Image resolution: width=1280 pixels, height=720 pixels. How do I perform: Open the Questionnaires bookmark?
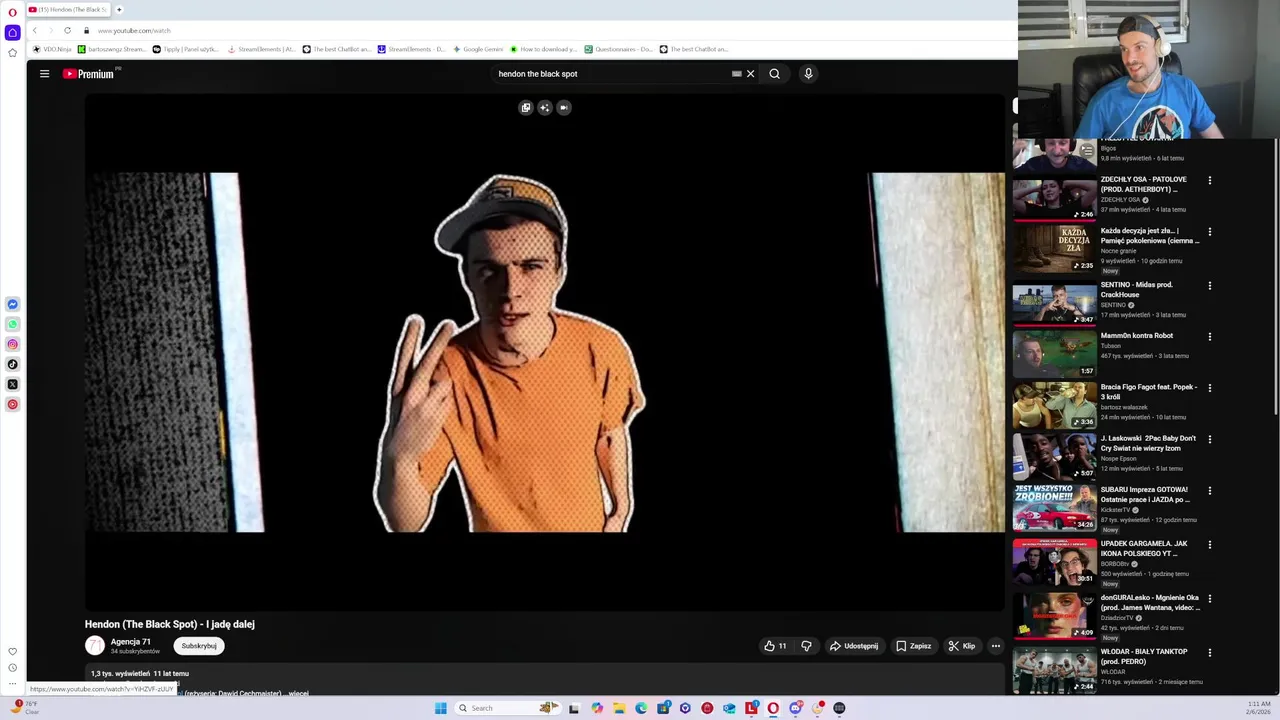(618, 49)
